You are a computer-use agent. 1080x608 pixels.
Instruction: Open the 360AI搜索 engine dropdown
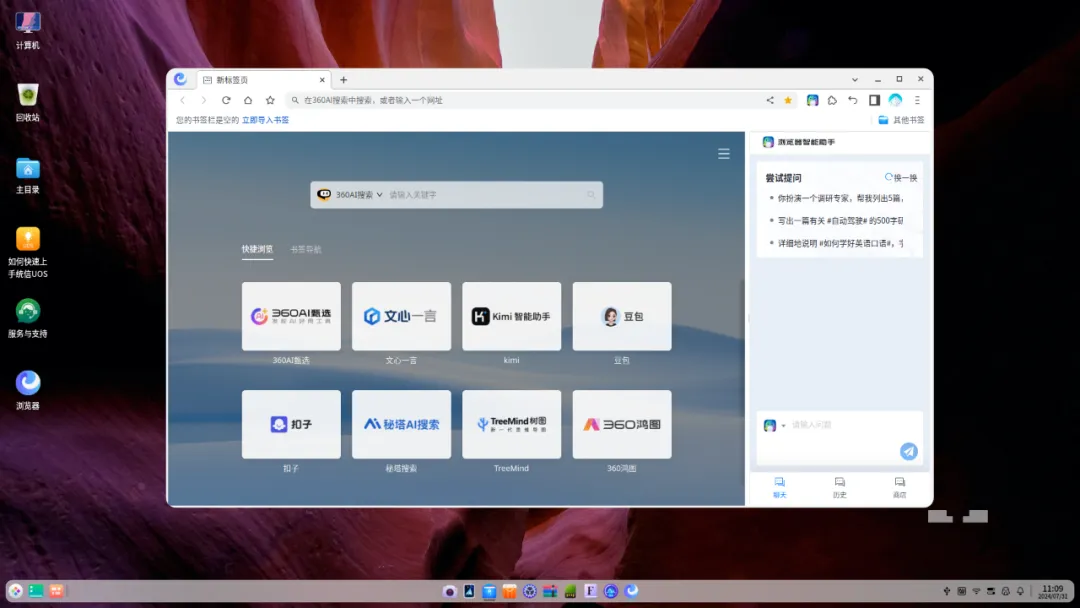pyautogui.click(x=350, y=195)
